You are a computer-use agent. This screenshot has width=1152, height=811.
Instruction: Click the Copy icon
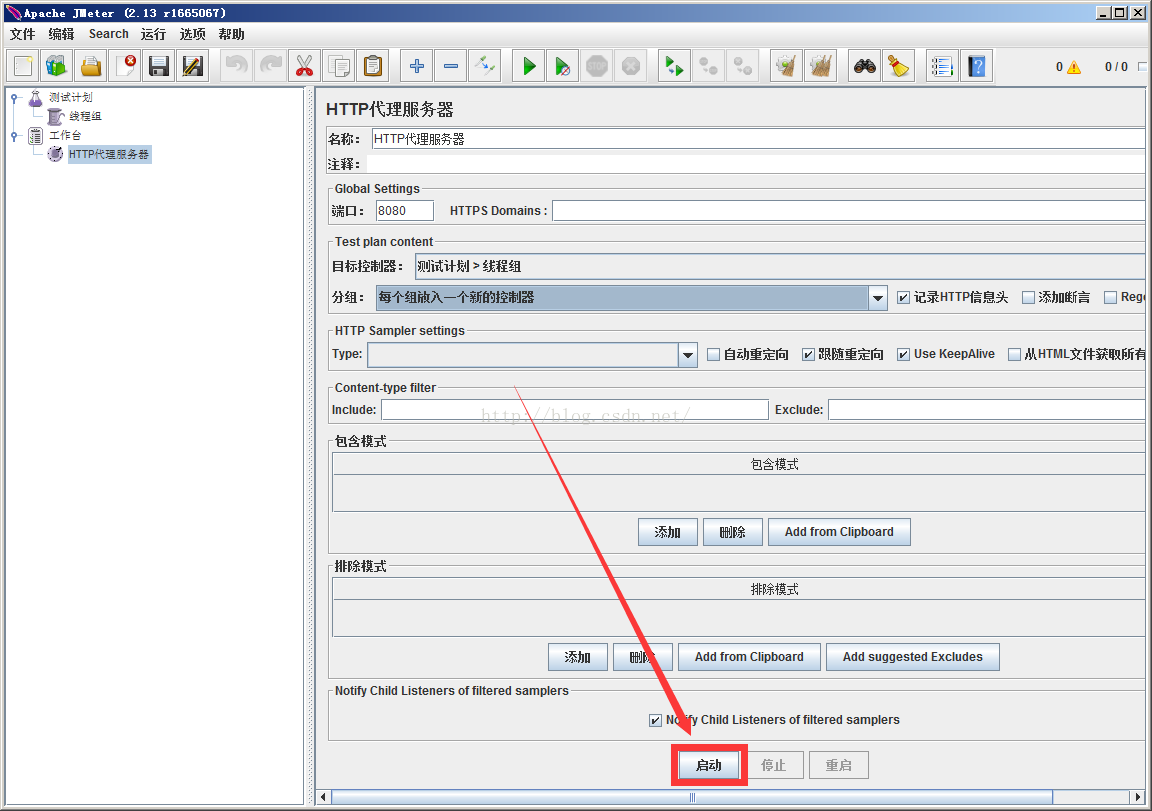(x=339, y=66)
